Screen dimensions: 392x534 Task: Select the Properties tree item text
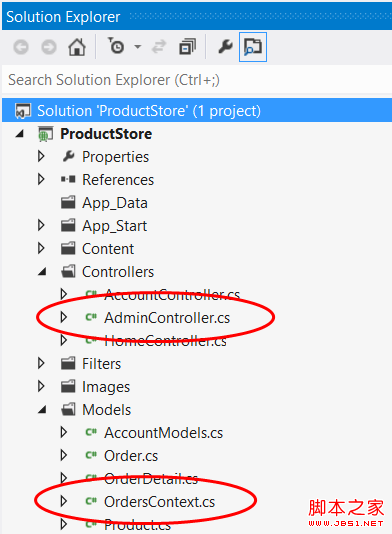tap(115, 157)
